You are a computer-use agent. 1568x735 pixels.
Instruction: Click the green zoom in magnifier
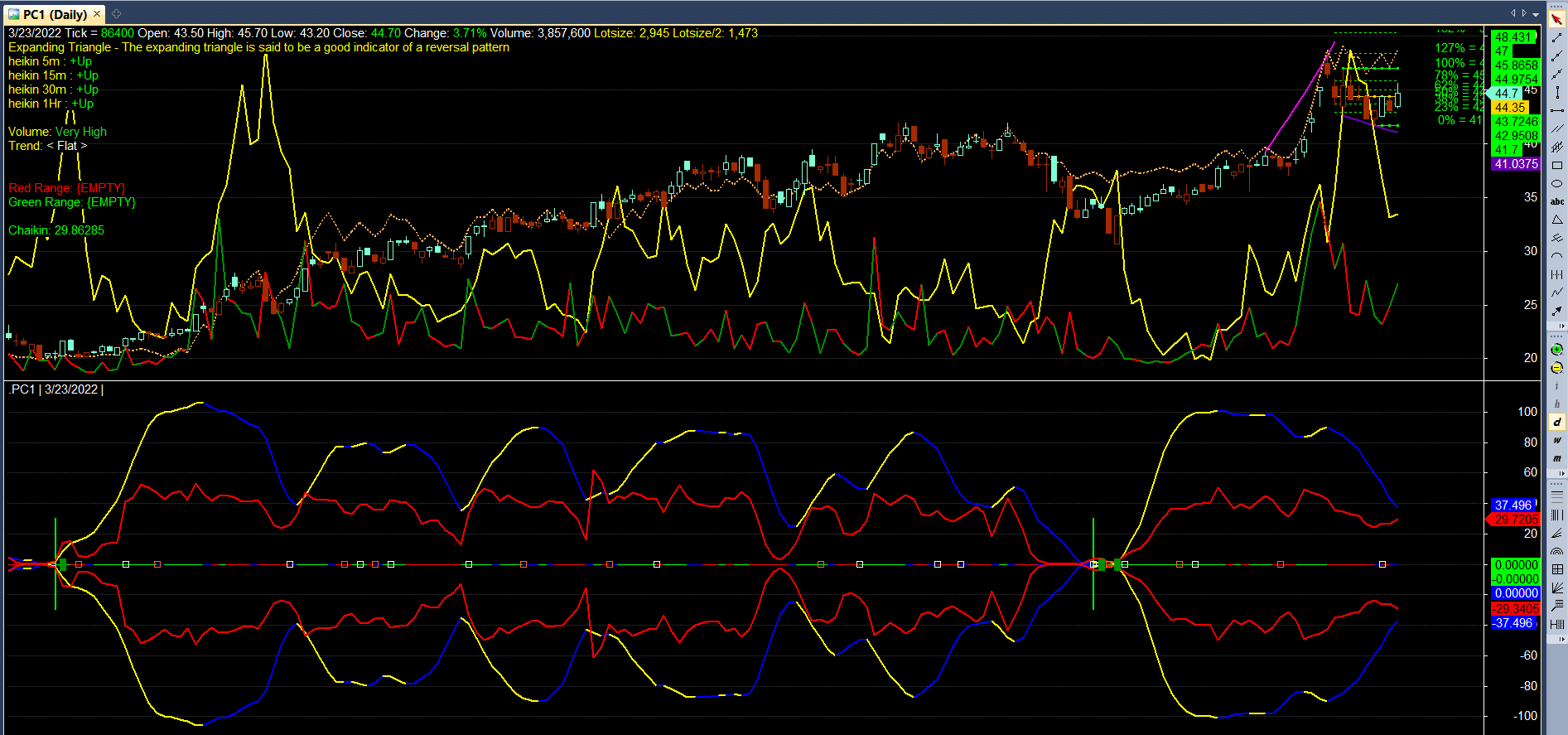coord(1557,350)
